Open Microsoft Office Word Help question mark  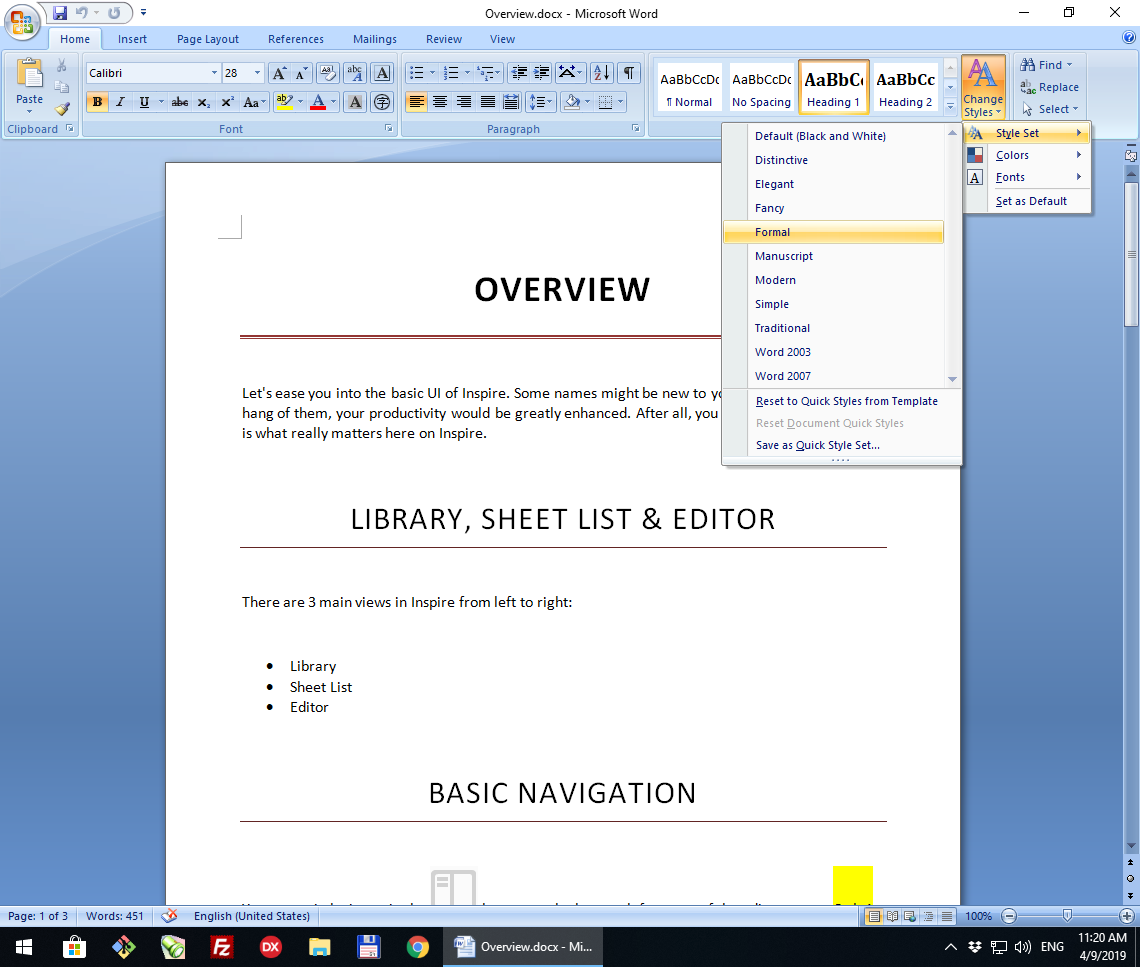click(1129, 39)
